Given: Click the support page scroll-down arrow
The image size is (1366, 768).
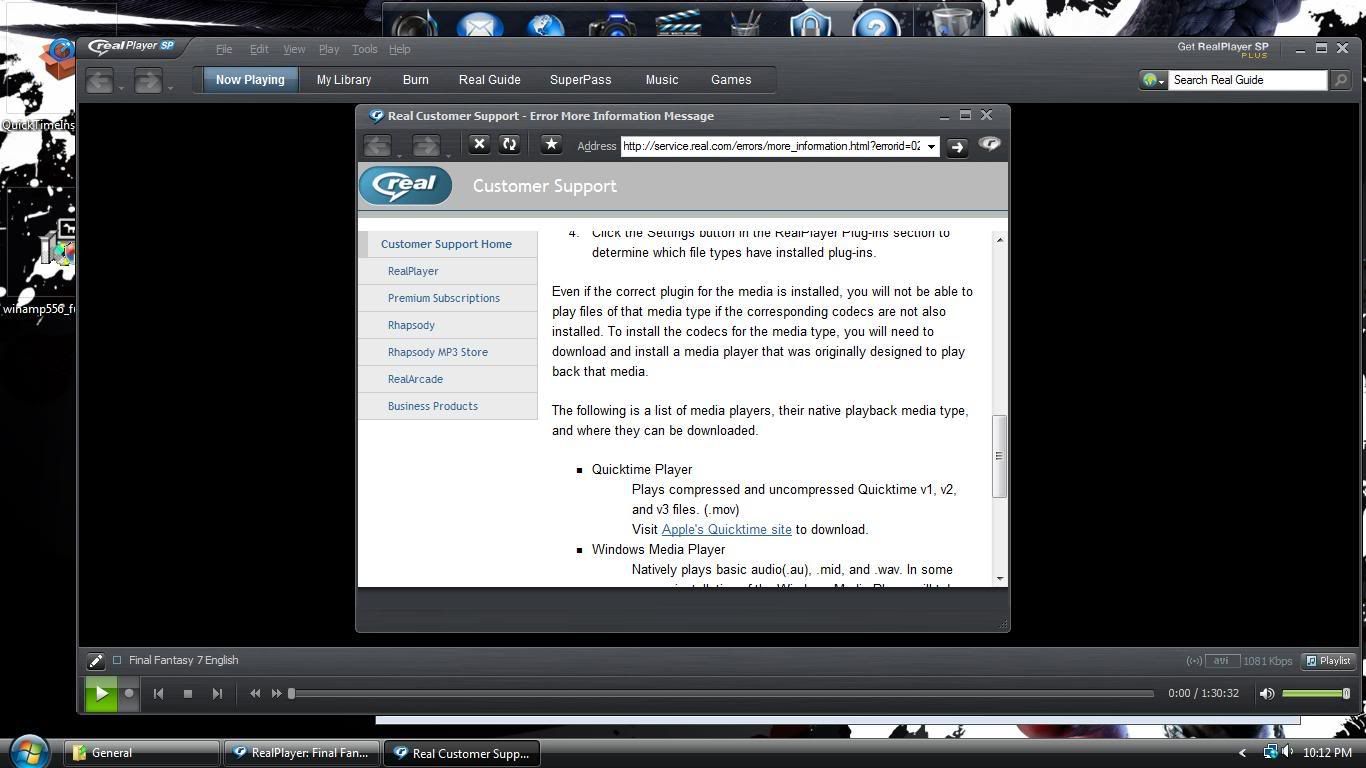Looking at the screenshot, I should tap(998, 578).
